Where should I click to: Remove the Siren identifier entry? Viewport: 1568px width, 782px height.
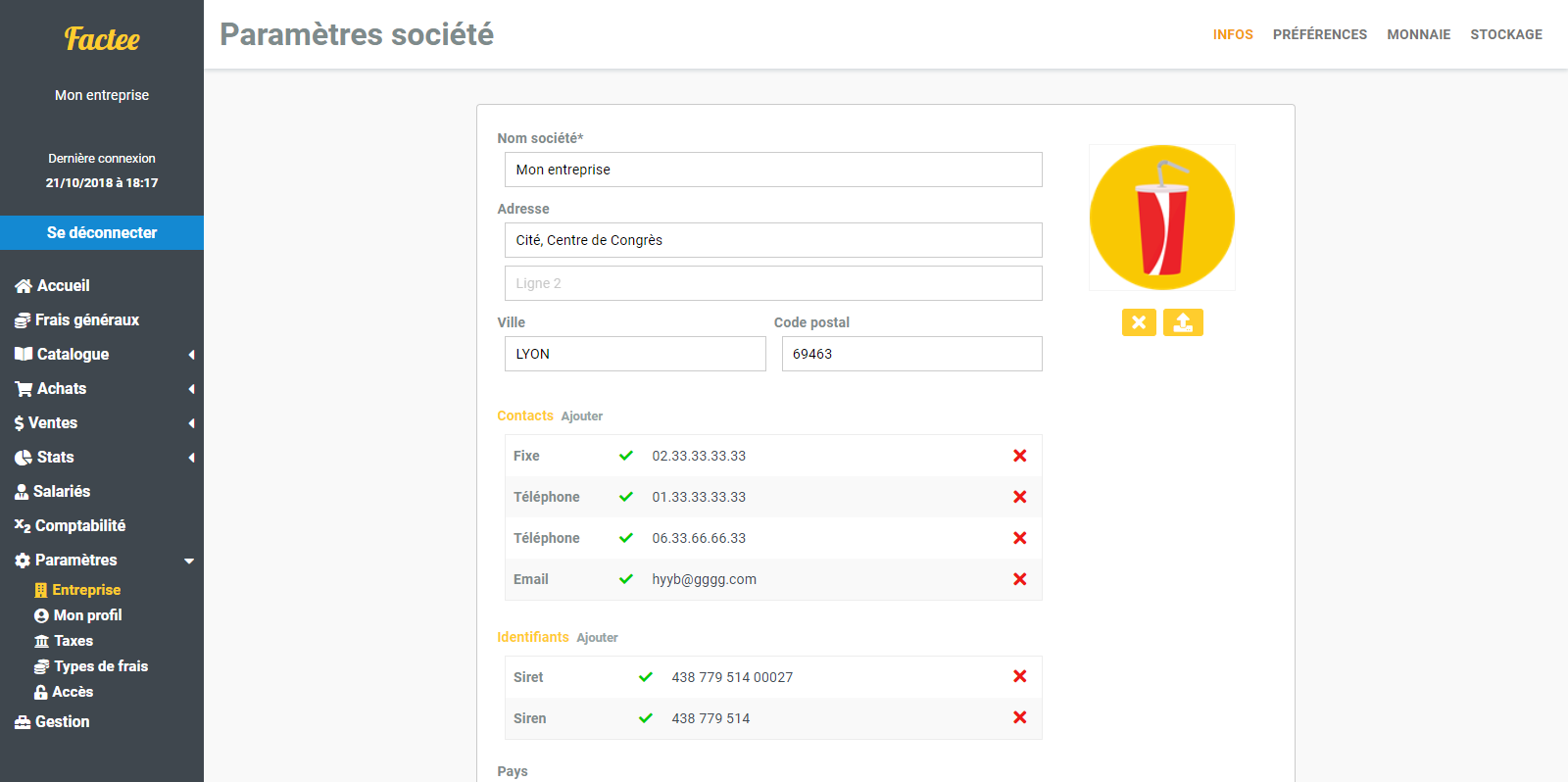point(1019,718)
